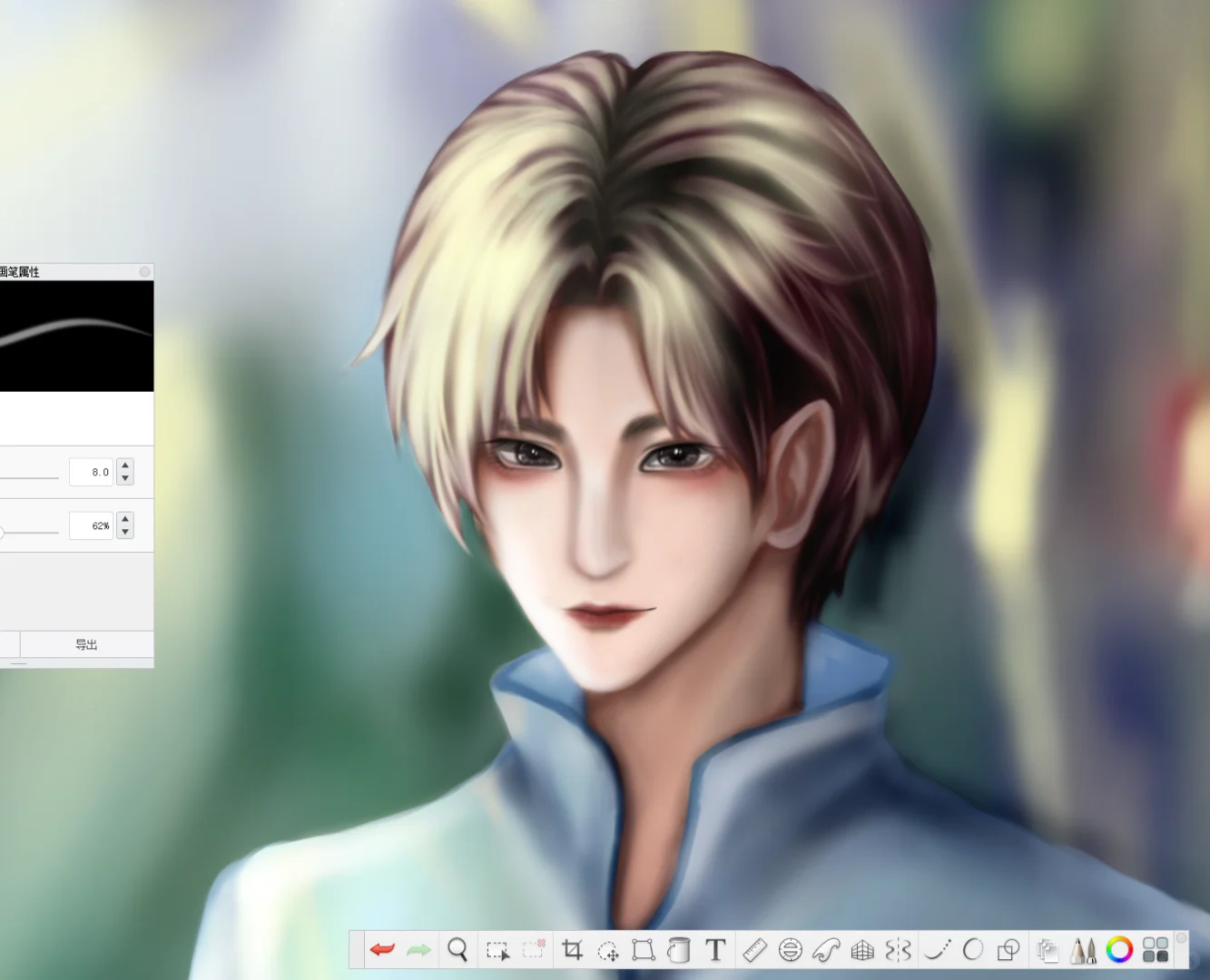Viewport: 1210px width, 980px height.
Task: Click the brush stroke preview
Action: (x=76, y=336)
